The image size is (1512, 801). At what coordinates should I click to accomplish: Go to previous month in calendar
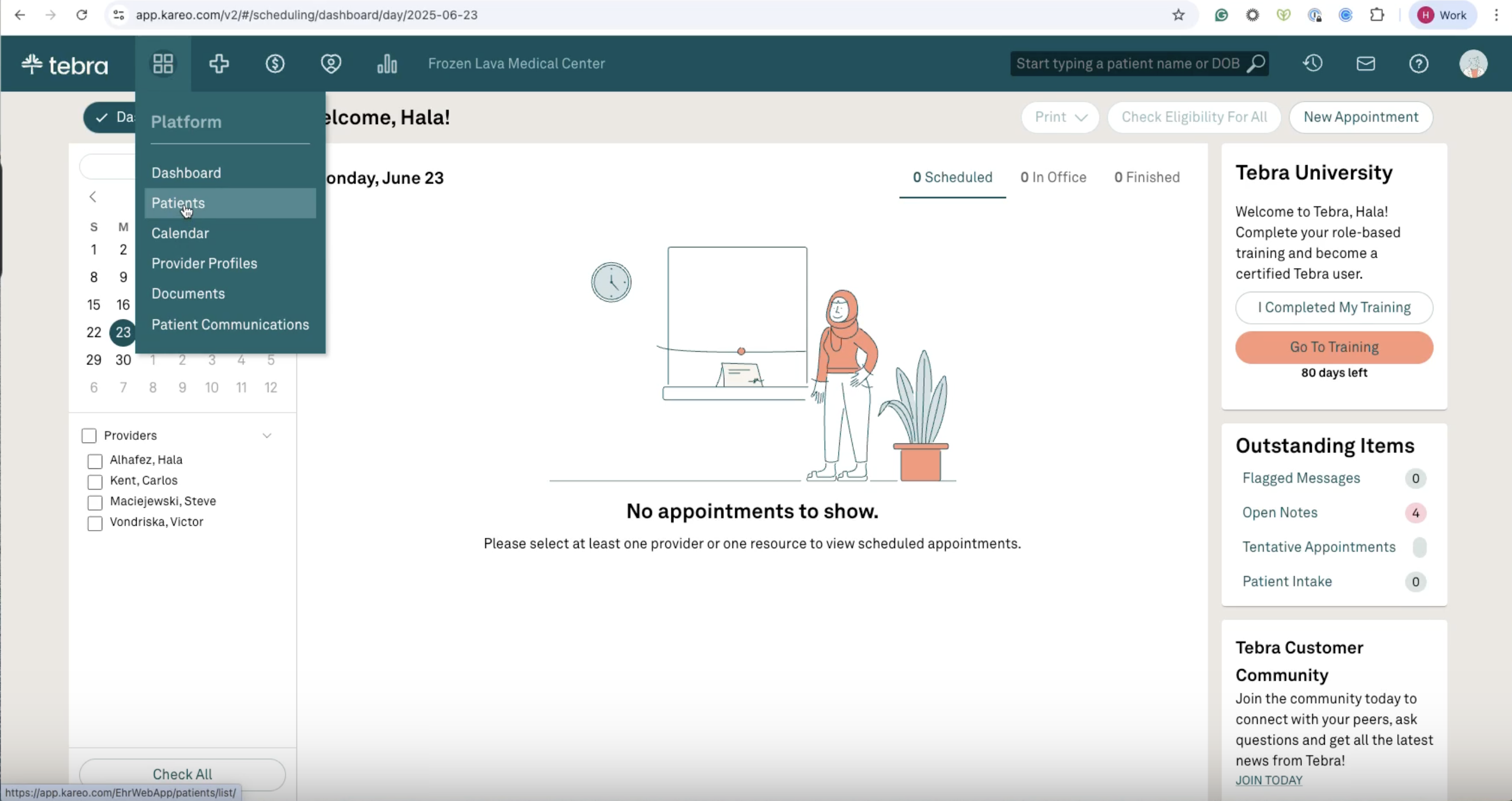click(93, 197)
